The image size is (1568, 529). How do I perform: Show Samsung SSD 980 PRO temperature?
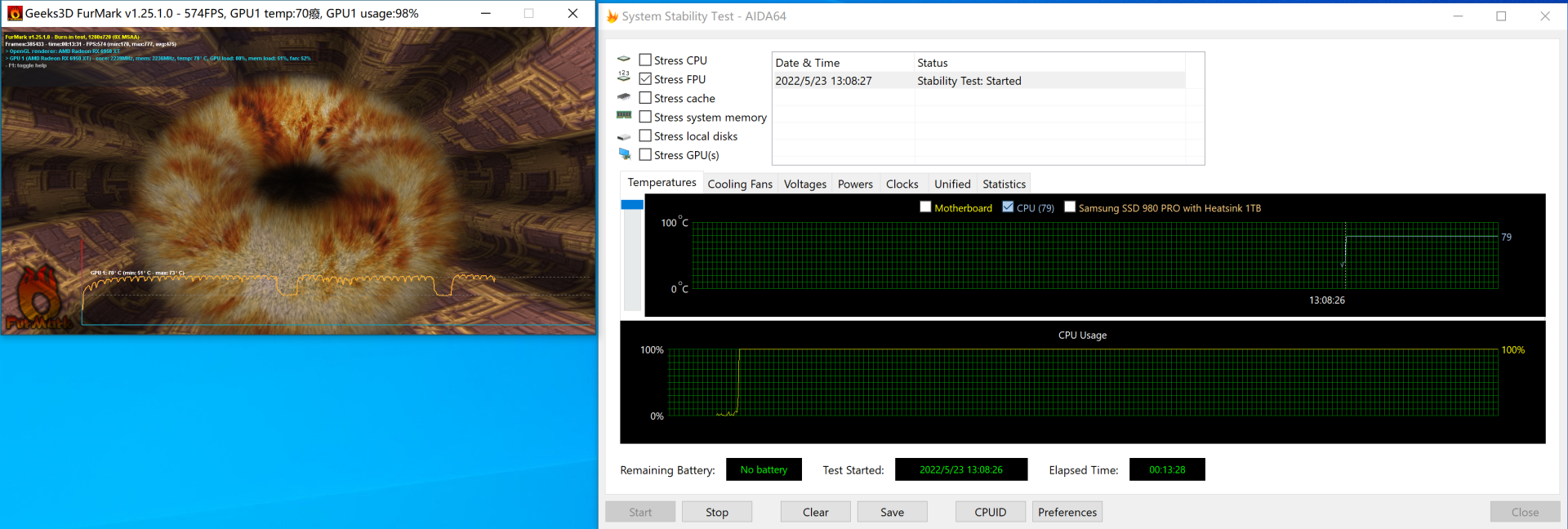tap(1070, 207)
